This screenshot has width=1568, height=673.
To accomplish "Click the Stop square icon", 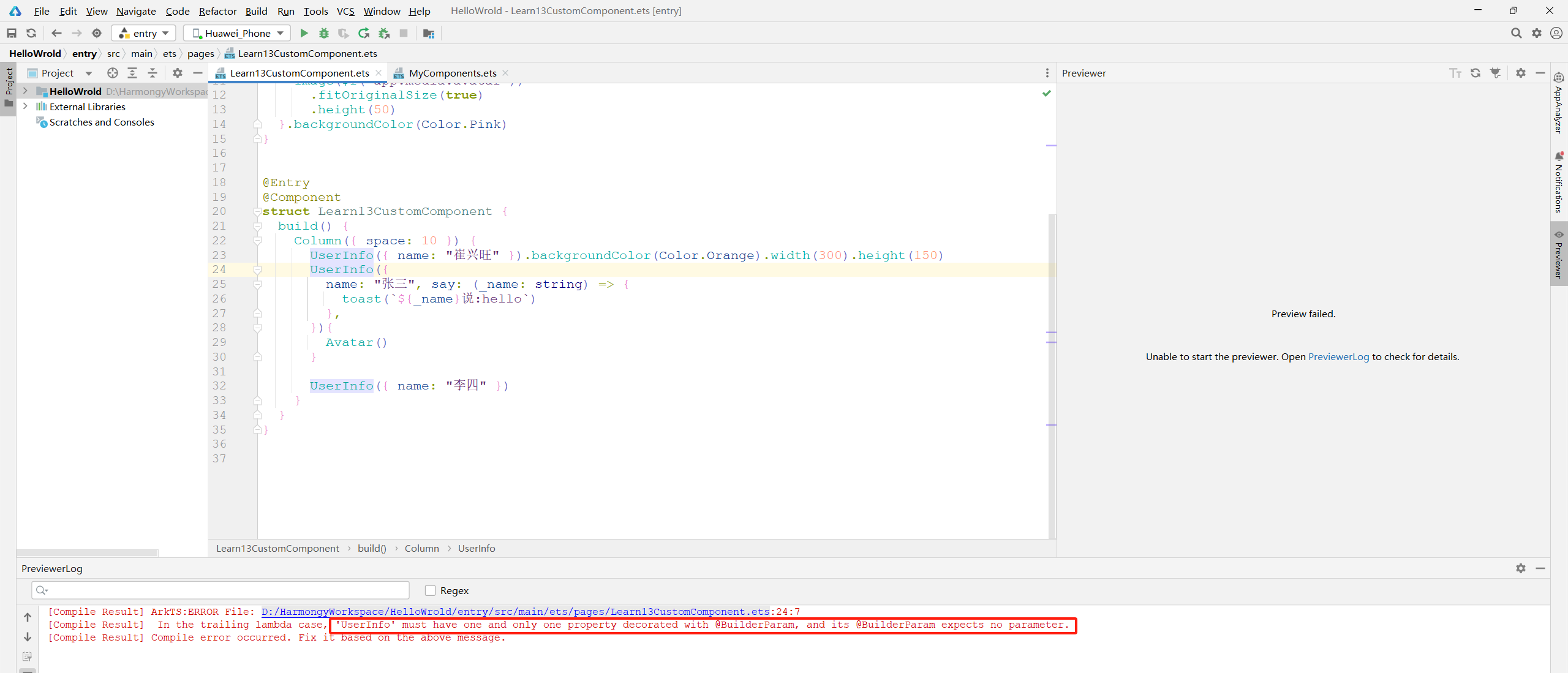I will 404,33.
